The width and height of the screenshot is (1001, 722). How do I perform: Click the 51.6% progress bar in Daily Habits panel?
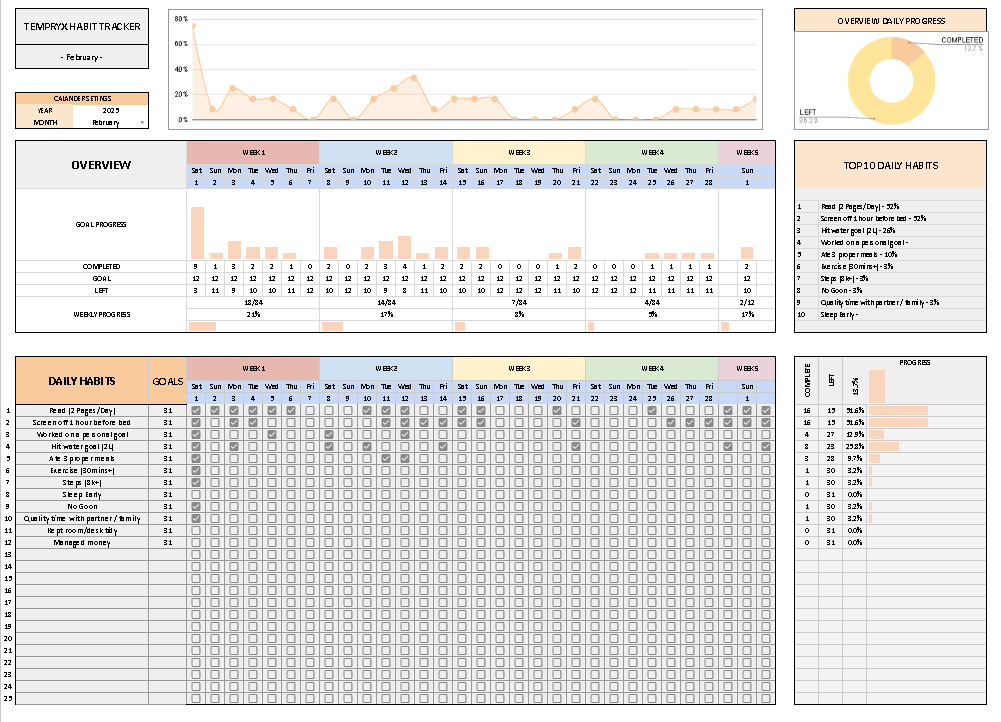pos(898,410)
